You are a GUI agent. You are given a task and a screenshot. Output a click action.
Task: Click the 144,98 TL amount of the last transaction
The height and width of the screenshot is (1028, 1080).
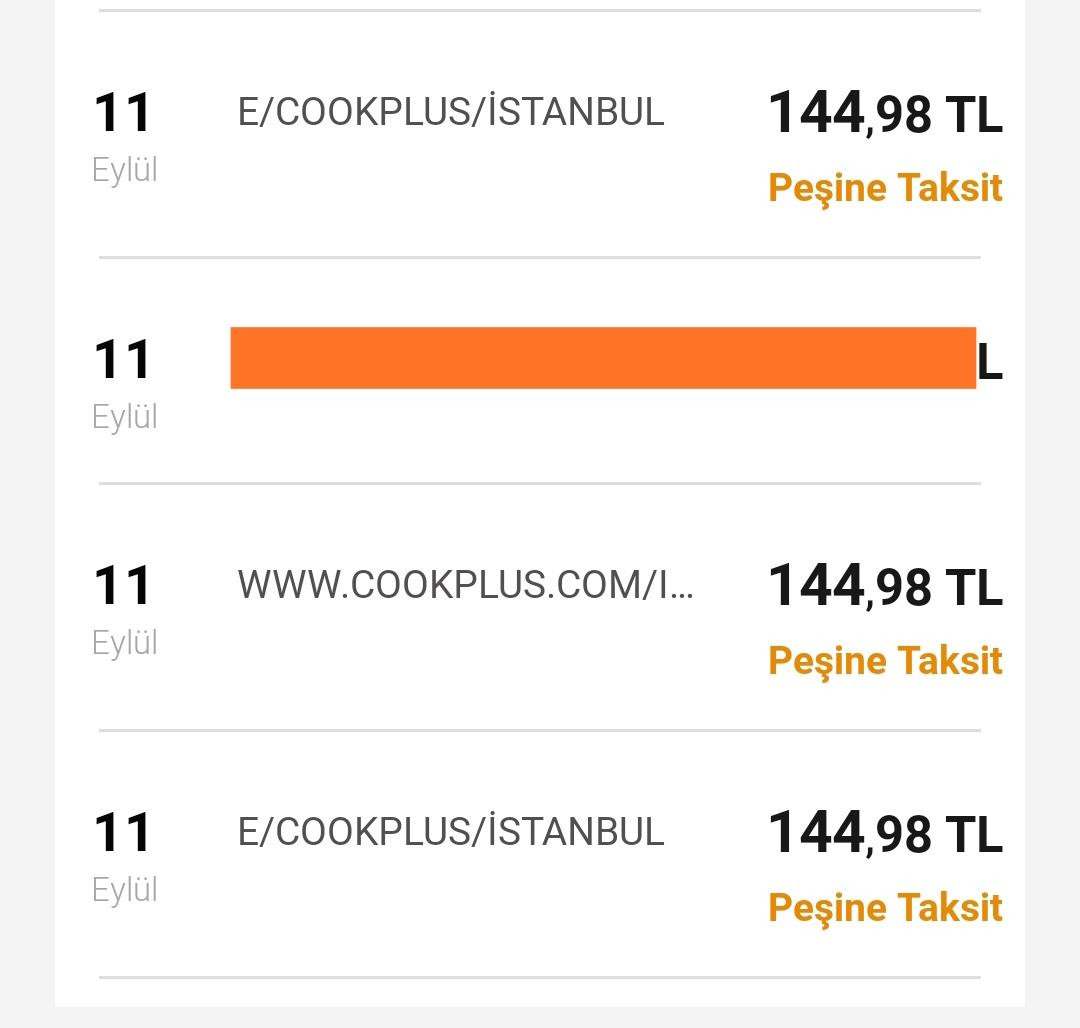[885, 832]
